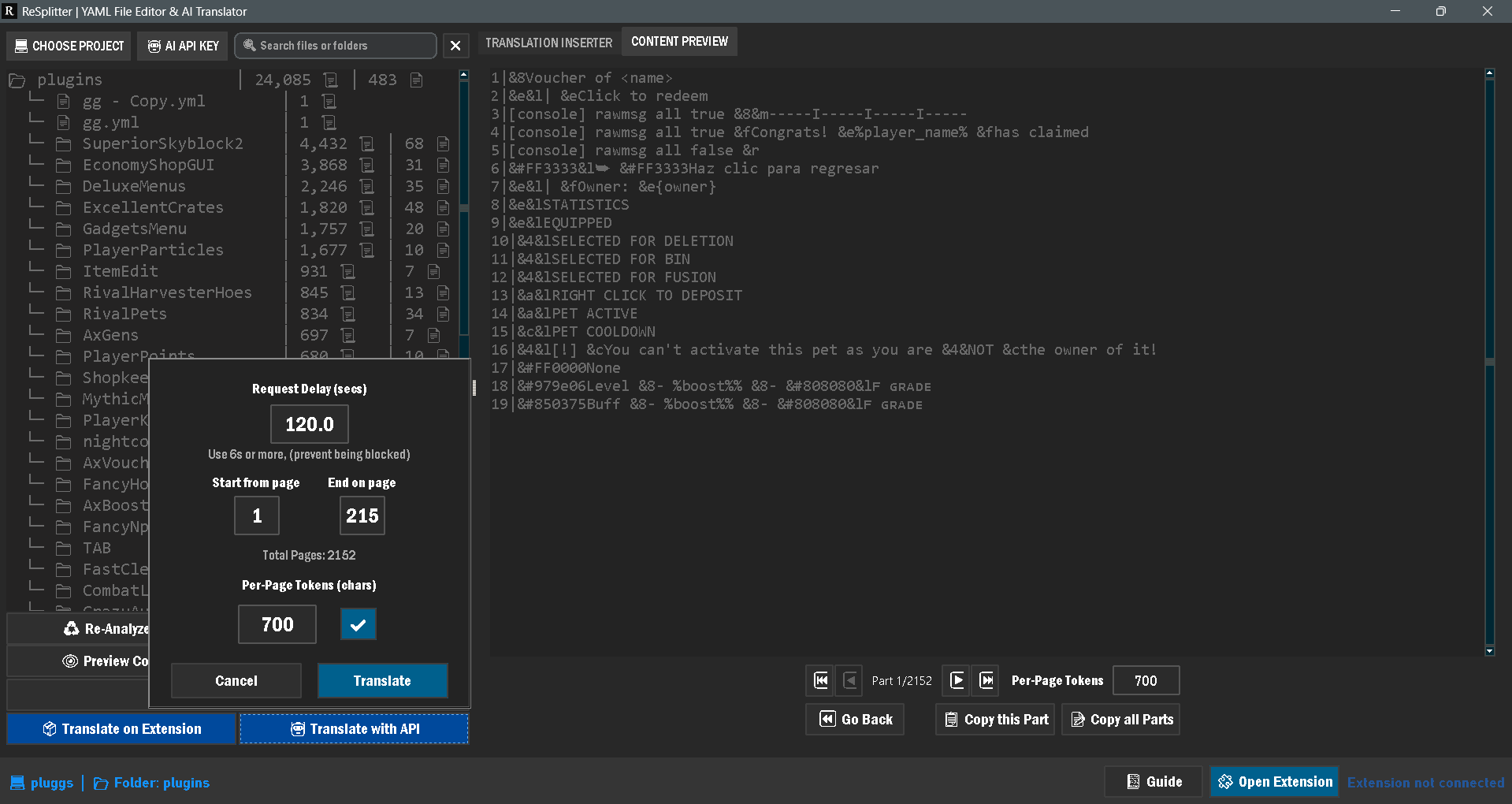
Task: Go to the previous part
Action: coord(850,680)
